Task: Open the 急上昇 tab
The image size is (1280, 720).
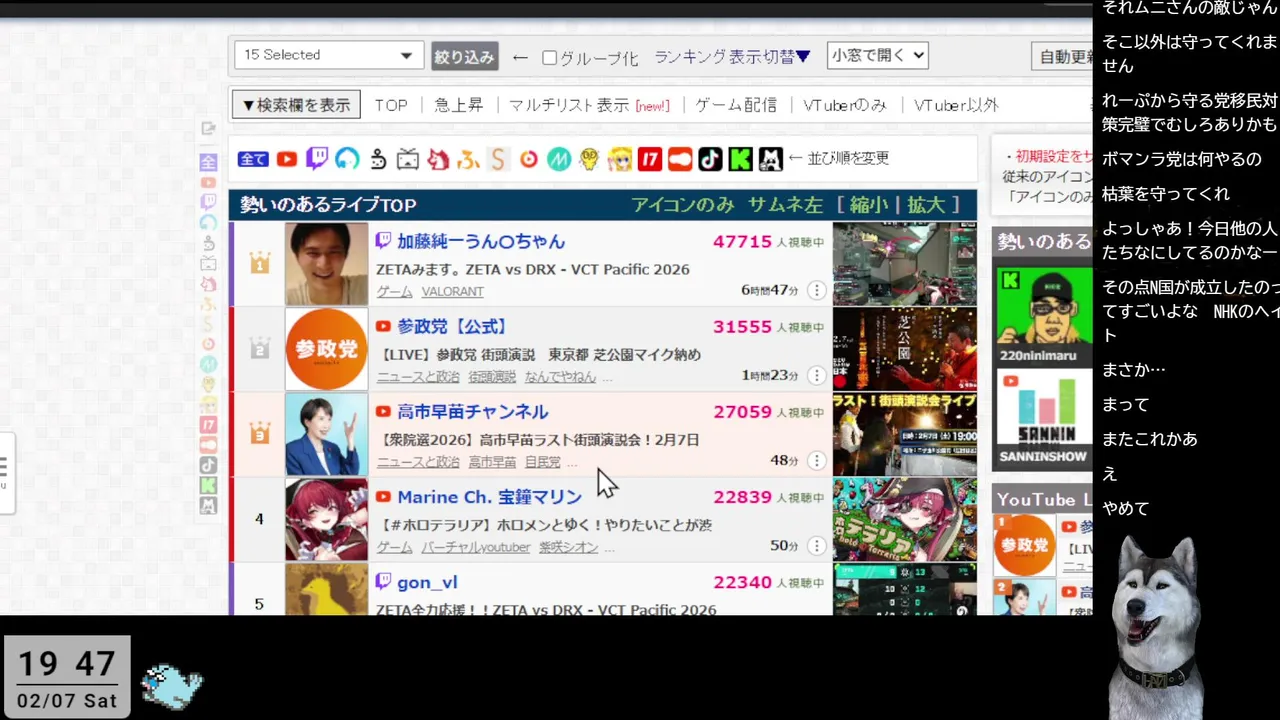Action: click(458, 105)
